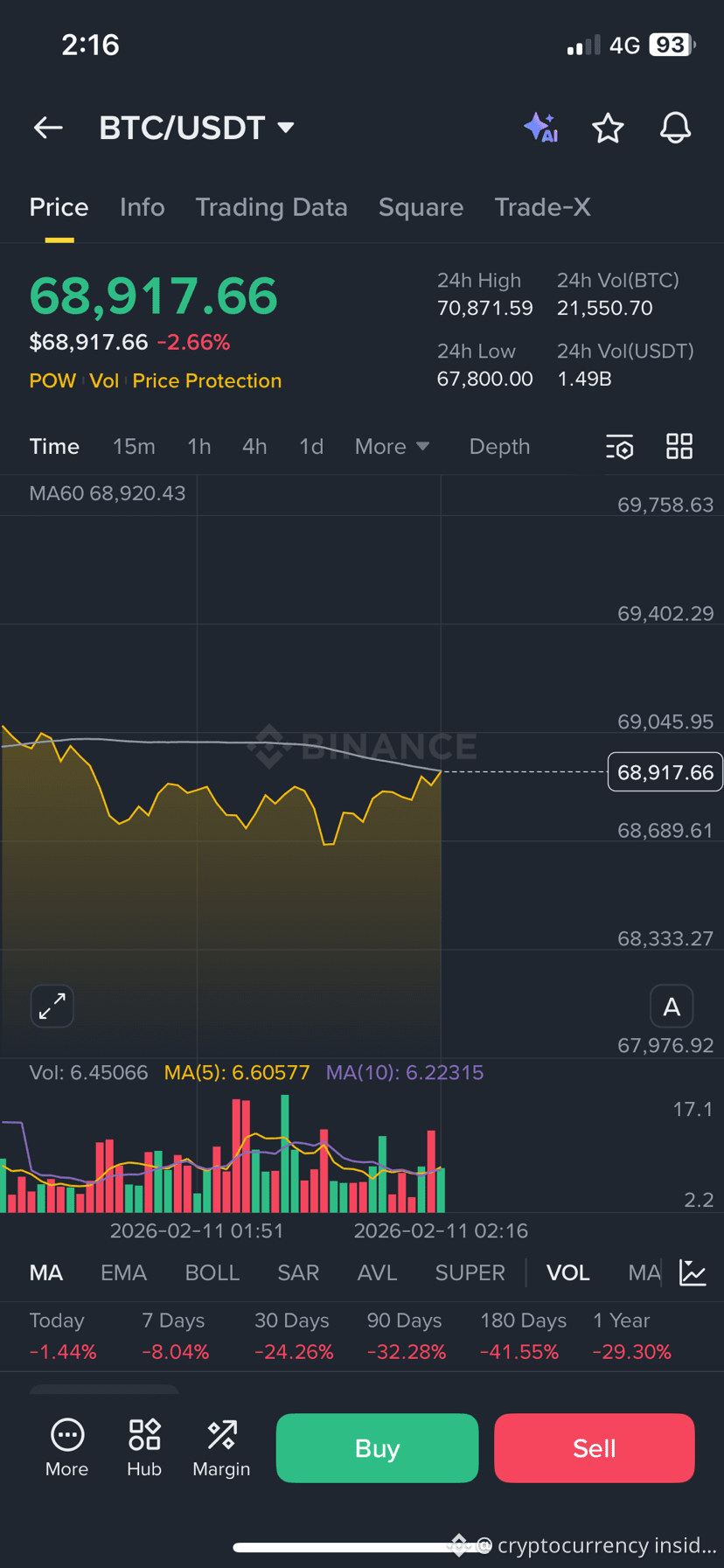Tap the Today -1.44% performance
Screen dimensions: 724x1568
[63, 1336]
